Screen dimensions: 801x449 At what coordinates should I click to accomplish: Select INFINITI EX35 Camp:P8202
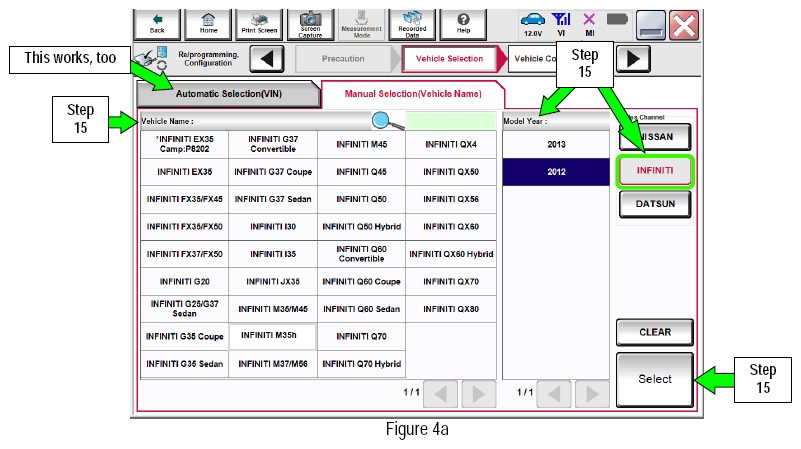184,145
